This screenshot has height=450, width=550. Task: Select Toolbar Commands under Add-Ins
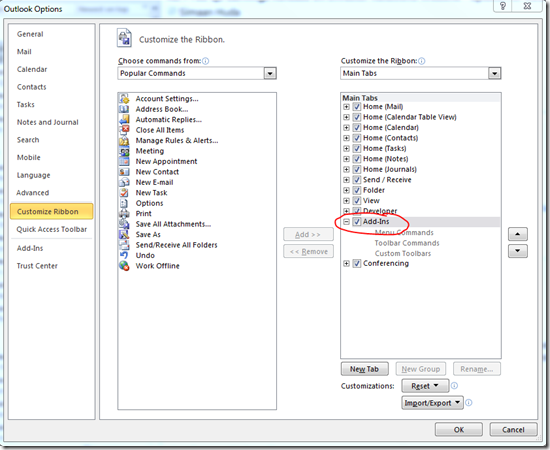coord(407,243)
